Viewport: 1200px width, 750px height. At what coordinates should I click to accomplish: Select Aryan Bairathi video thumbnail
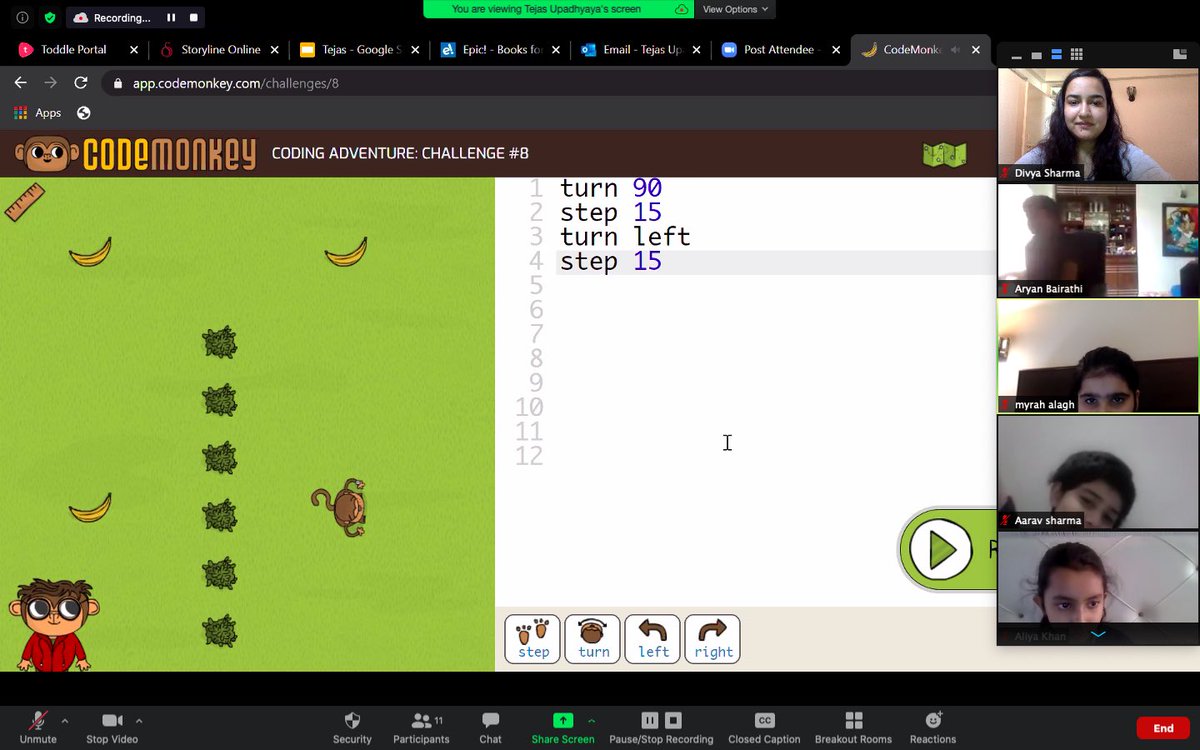[1098, 240]
